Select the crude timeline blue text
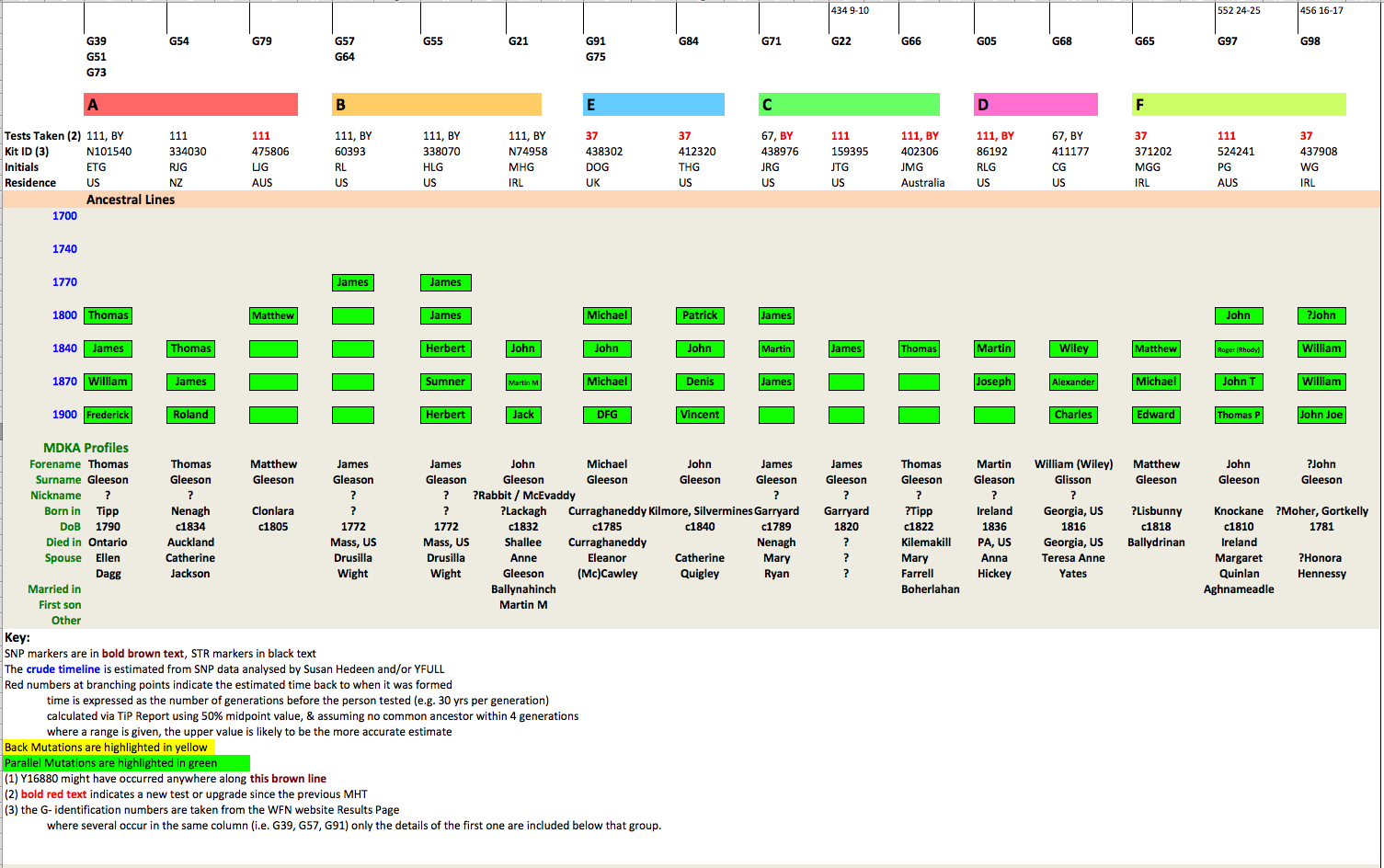This screenshot has height=868, width=1384. pos(63,668)
